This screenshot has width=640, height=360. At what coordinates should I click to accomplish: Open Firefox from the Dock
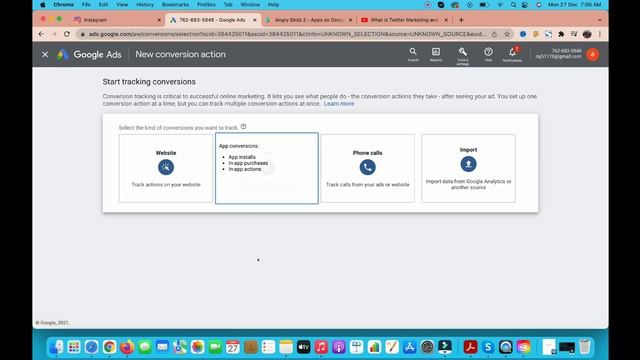127,347
